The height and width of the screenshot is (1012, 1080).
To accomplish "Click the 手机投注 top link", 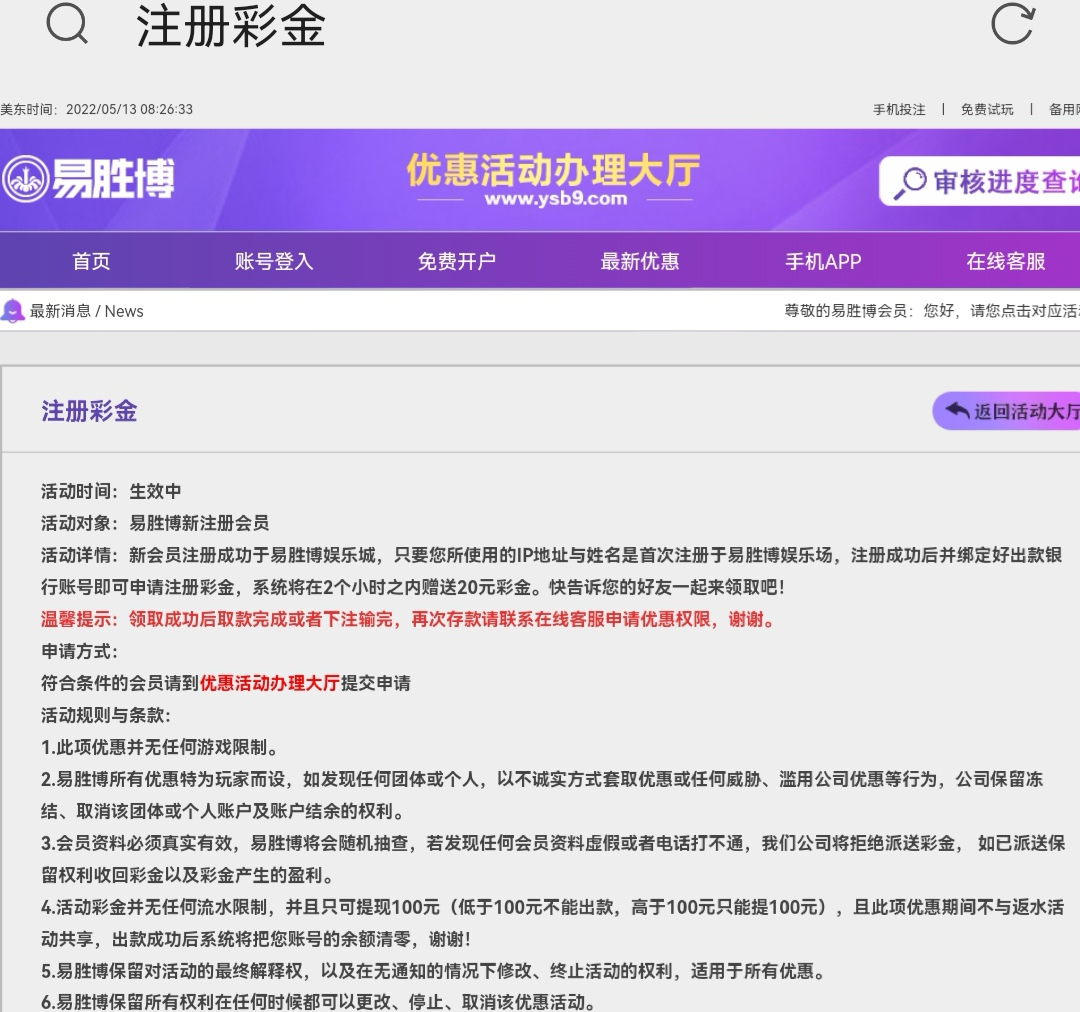I will click(899, 110).
